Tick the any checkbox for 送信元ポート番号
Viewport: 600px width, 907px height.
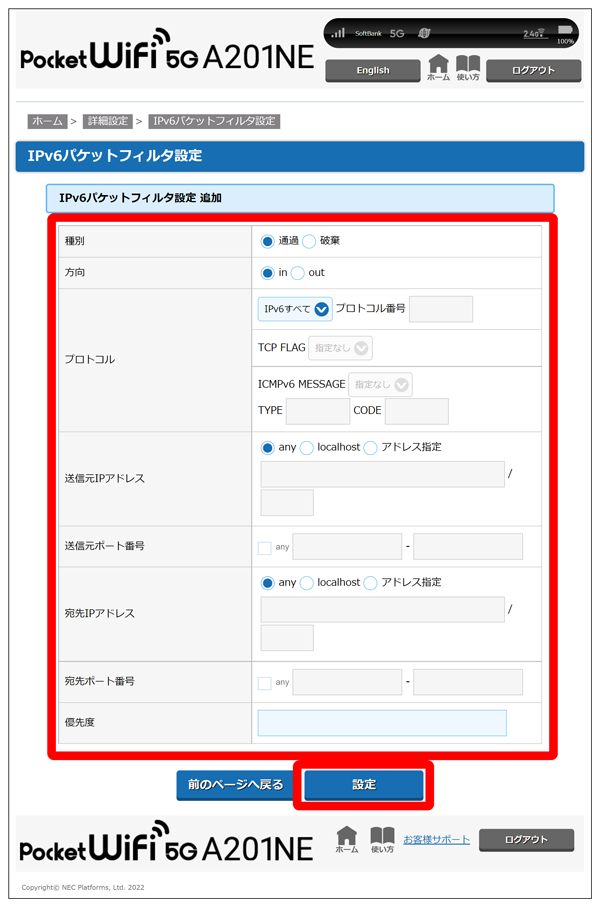[264, 547]
